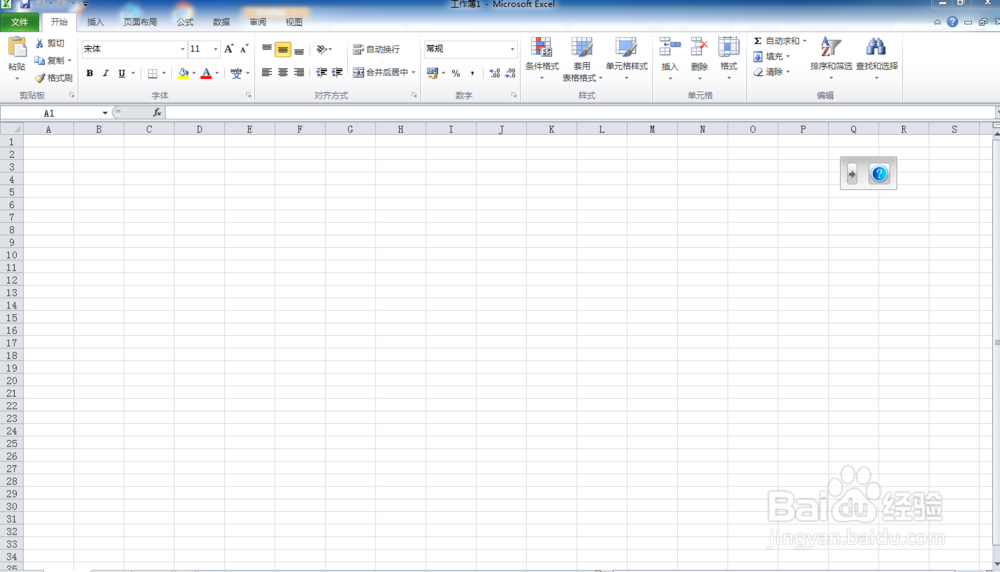Click inside the formula bar
This screenshot has width=1000, height=572.
(x=579, y=113)
